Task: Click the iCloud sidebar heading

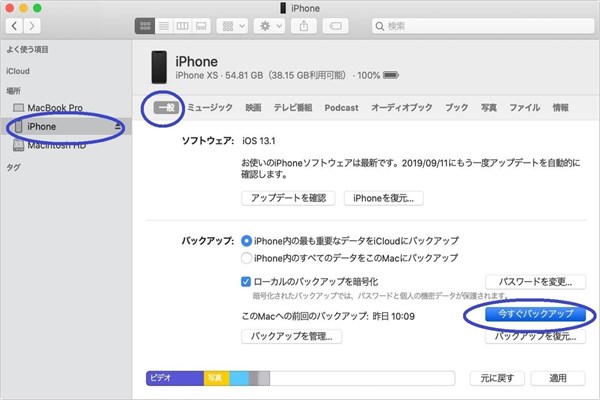Action: click(x=18, y=71)
